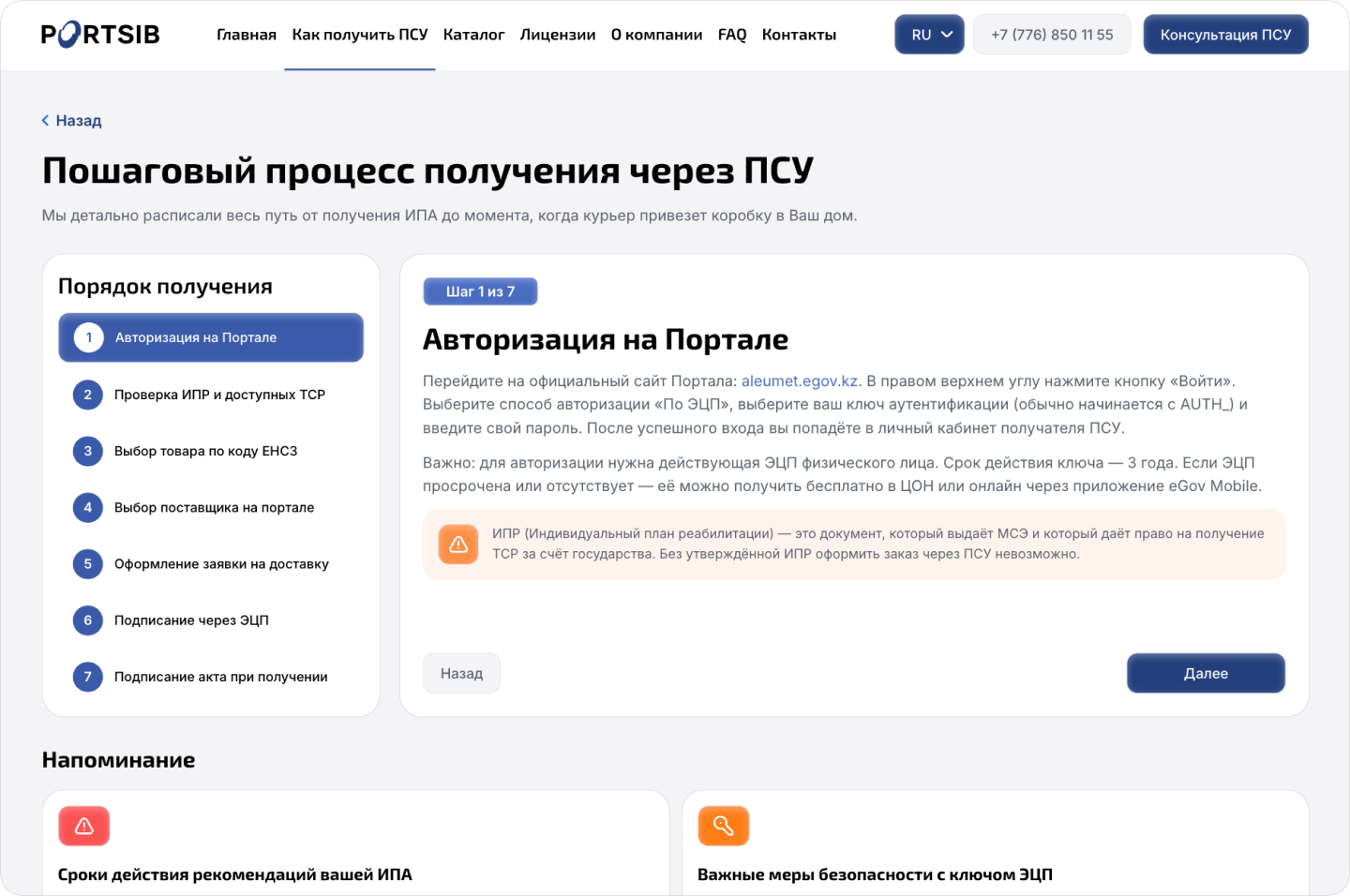This screenshot has width=1350, height=896.
Task: Click the Консультация ПСУ button
Action: 1225,35
